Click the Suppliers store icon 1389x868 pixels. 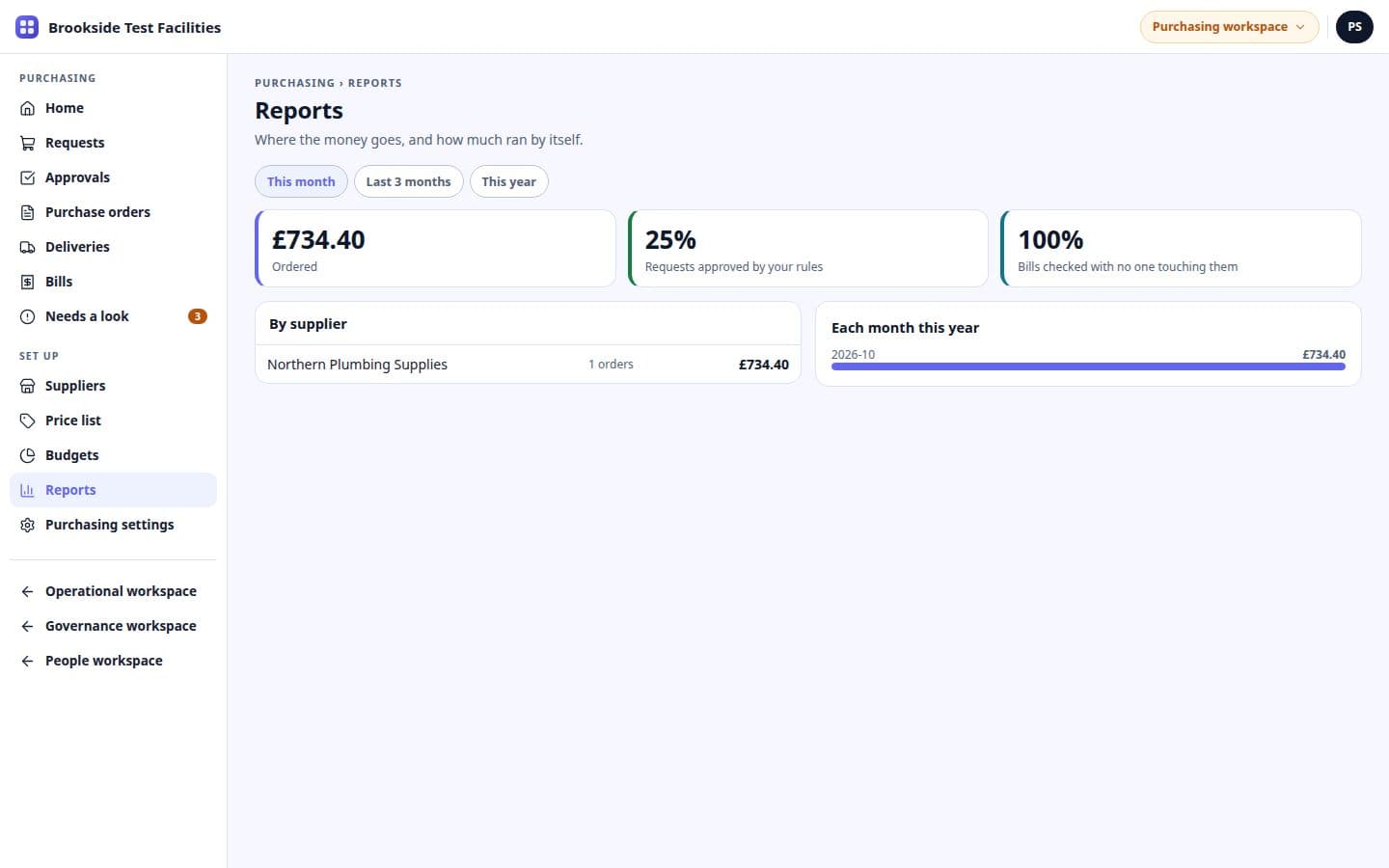[x=27, y=386]
